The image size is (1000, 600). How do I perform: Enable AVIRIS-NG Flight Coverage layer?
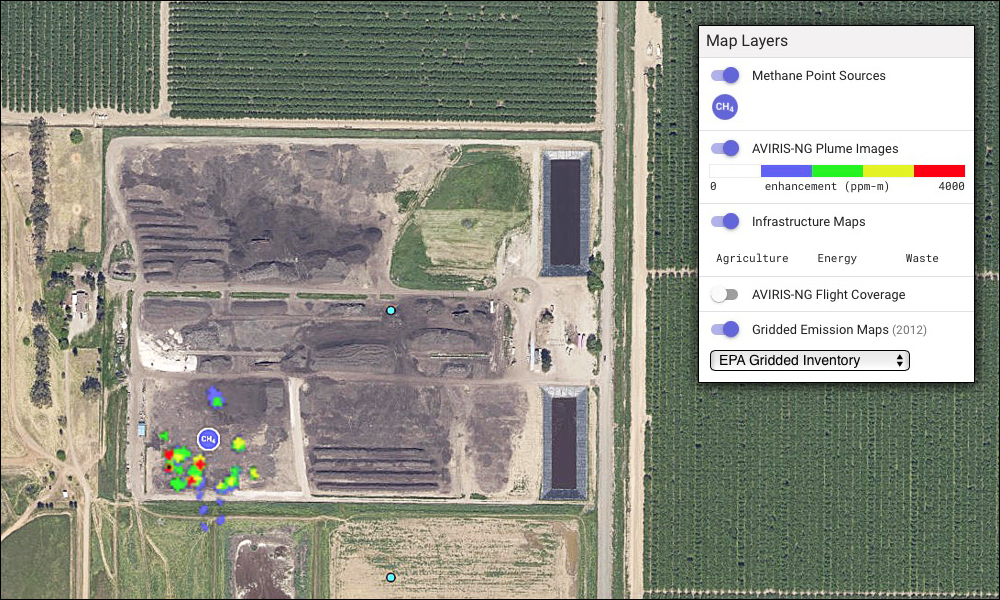725,295
